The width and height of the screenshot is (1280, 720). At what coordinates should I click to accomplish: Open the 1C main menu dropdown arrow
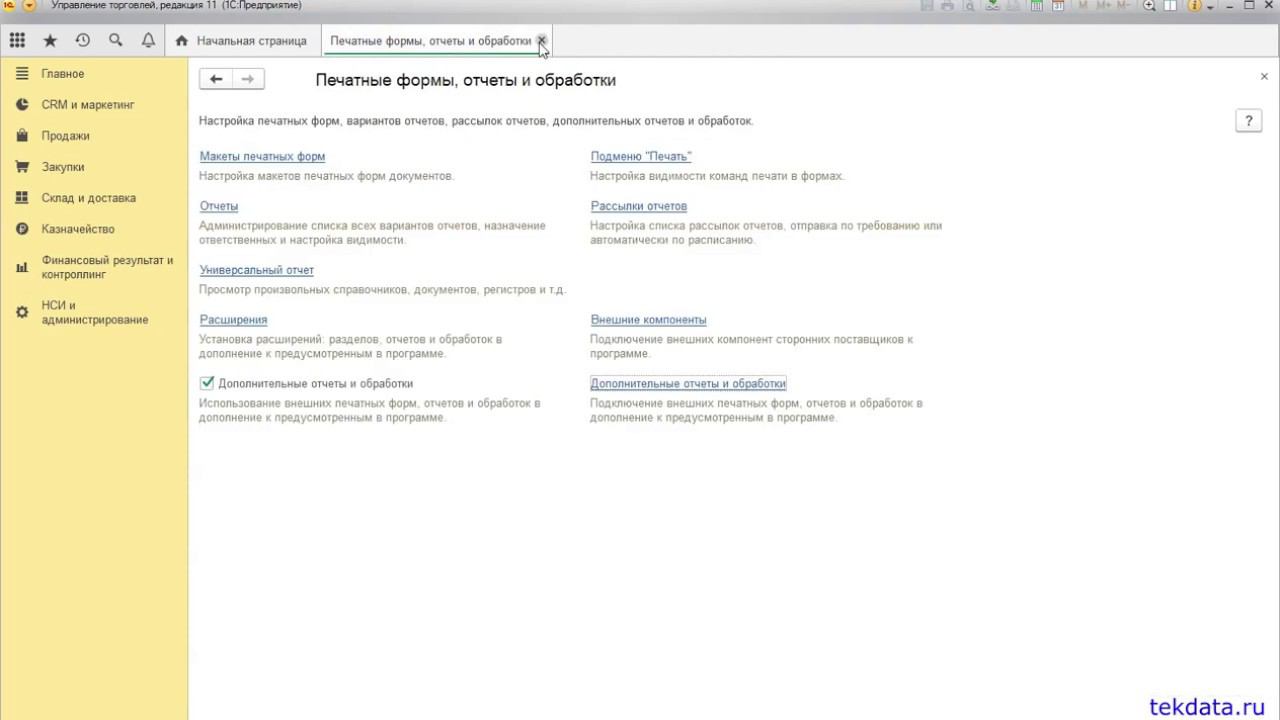tap(28, 6)
